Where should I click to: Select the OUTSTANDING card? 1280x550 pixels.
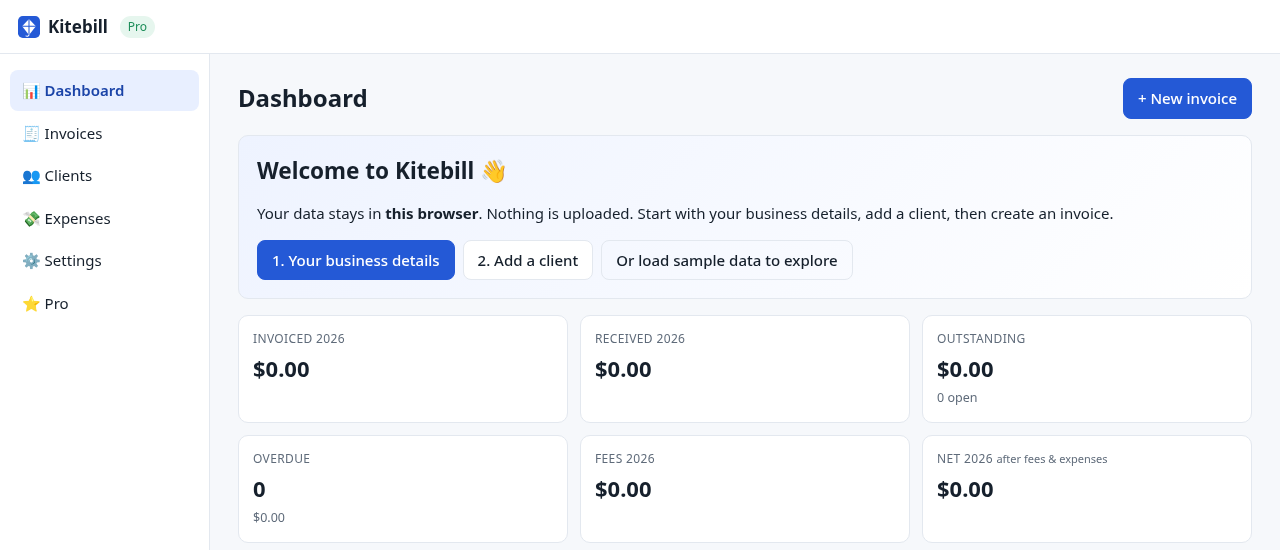point(1087,369)
